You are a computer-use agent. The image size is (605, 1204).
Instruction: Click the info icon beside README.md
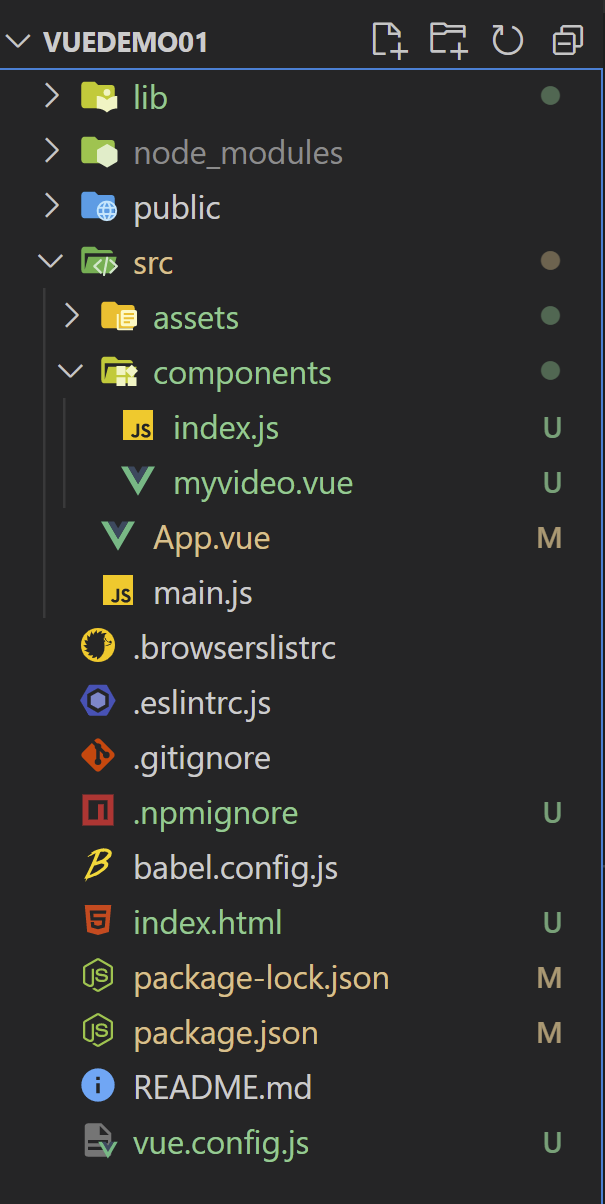[98, 1087]
